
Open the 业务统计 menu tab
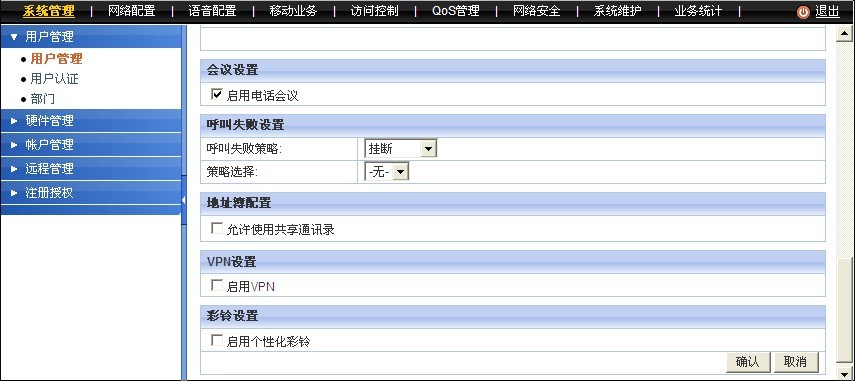pos(699,11)
